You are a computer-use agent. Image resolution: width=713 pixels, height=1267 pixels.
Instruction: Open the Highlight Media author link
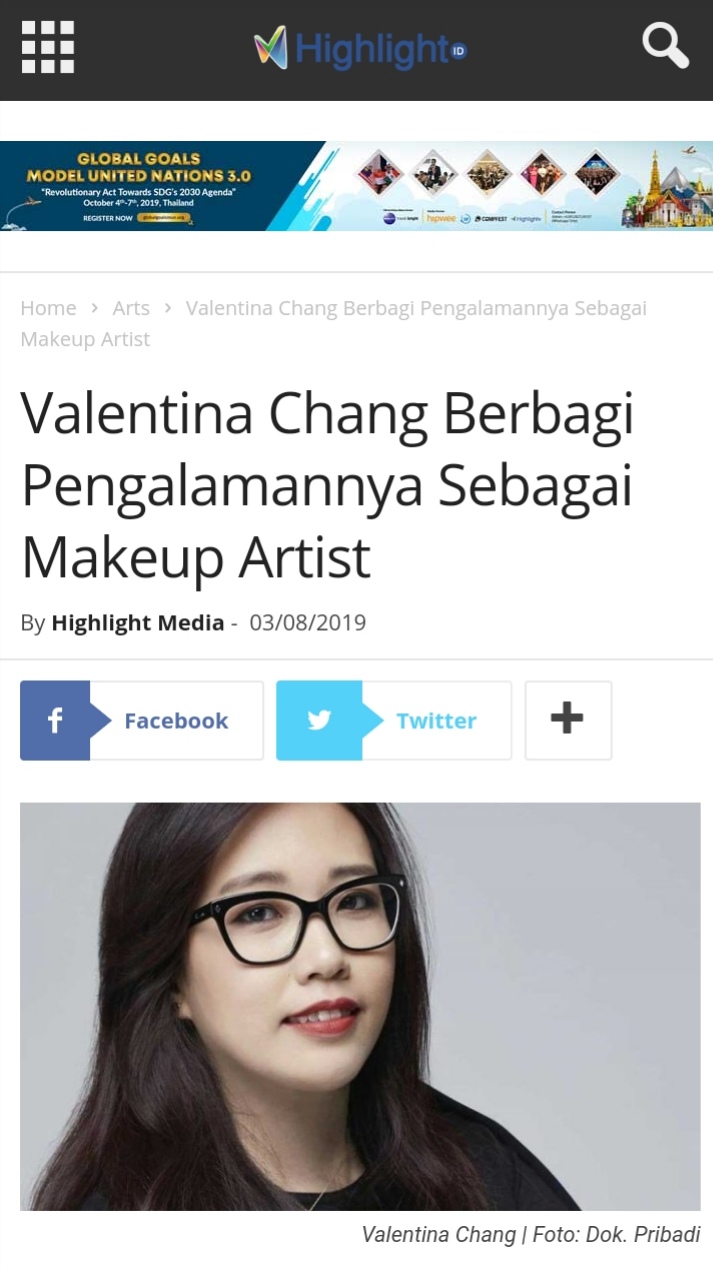[138, 623]
